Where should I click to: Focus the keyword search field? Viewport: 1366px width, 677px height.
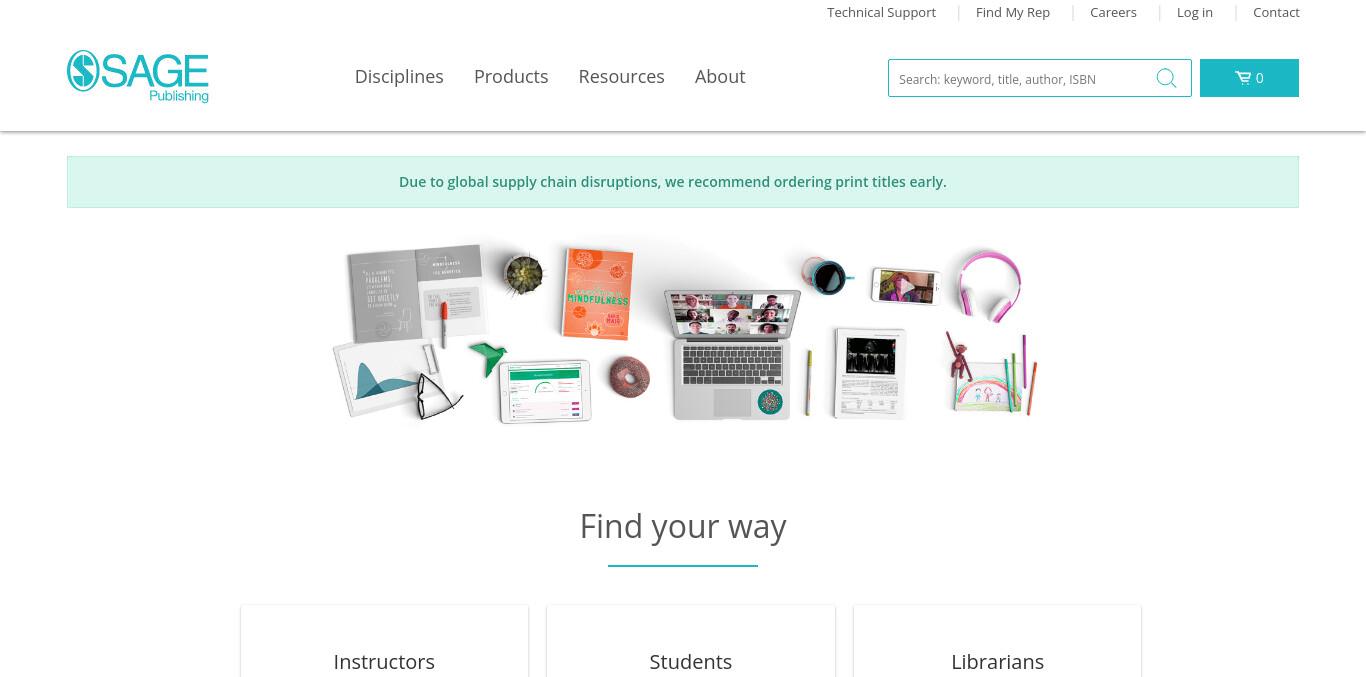pyautogui.click(x=1020, y=78)
